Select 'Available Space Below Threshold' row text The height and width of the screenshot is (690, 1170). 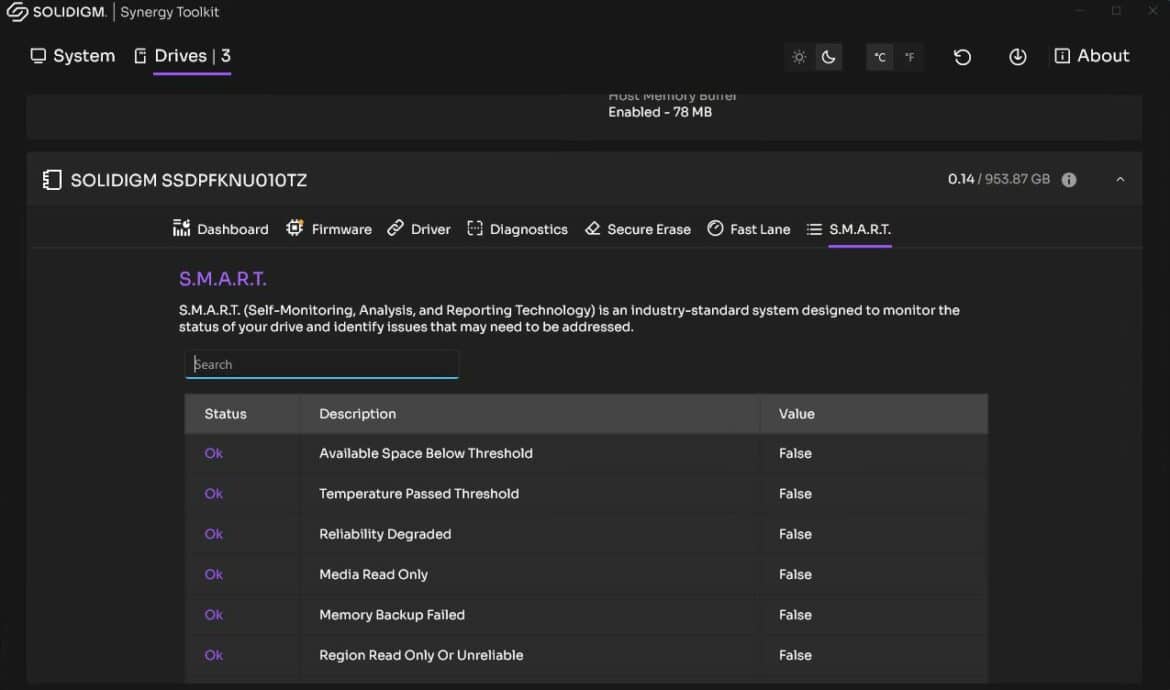tap(426, 454)
